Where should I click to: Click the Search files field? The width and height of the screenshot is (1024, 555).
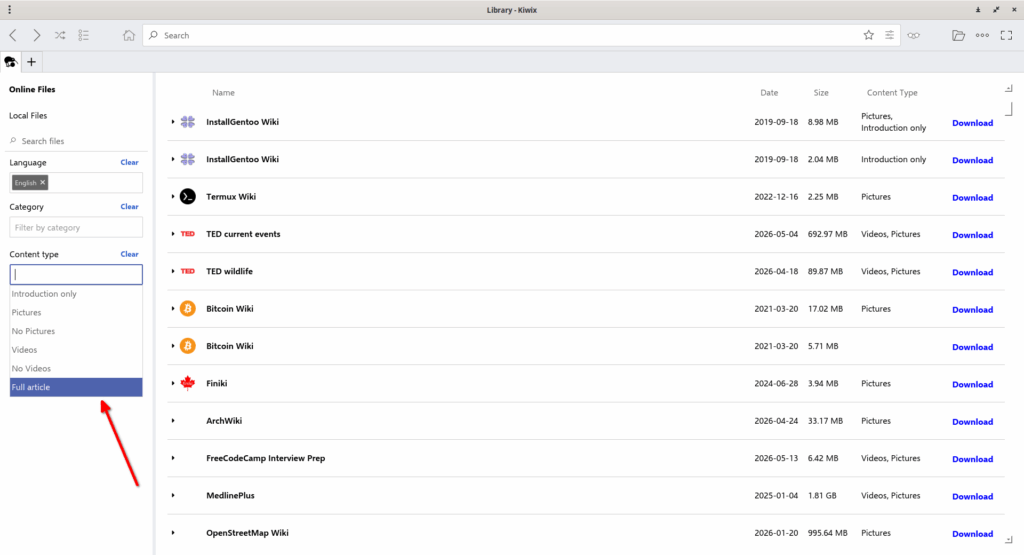(x=76, y=140)
